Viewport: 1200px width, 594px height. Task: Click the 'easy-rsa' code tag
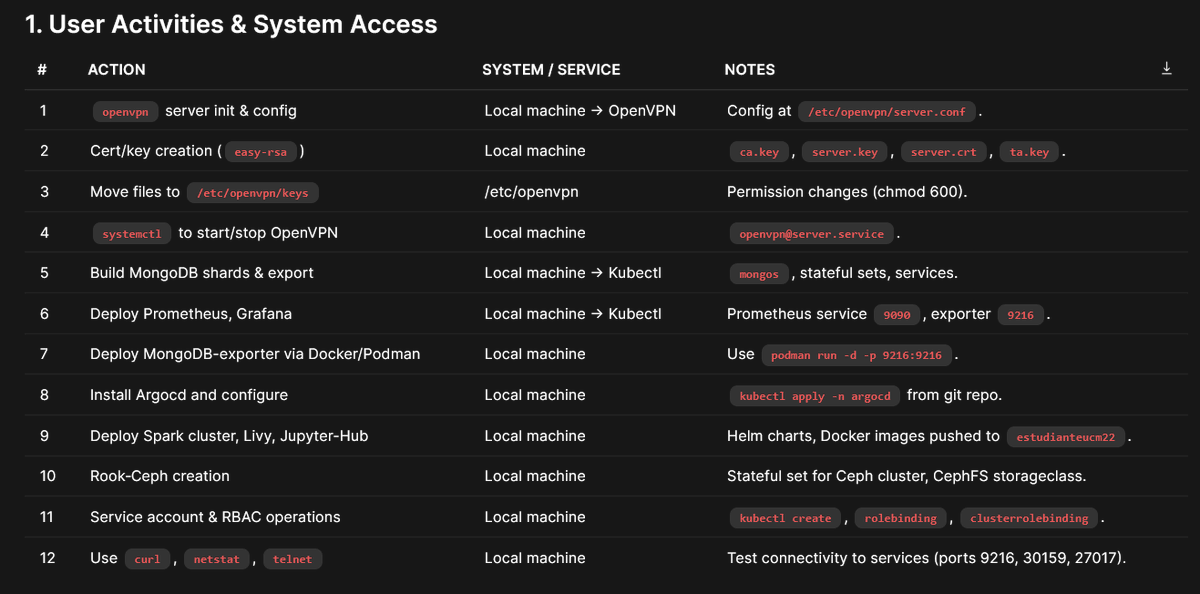click(x=260, y=152)
